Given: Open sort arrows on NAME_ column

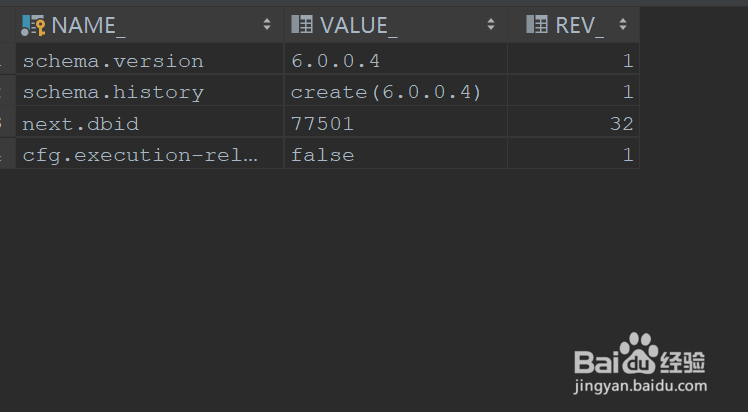Looking at the screenshot, I should (267, 25).
